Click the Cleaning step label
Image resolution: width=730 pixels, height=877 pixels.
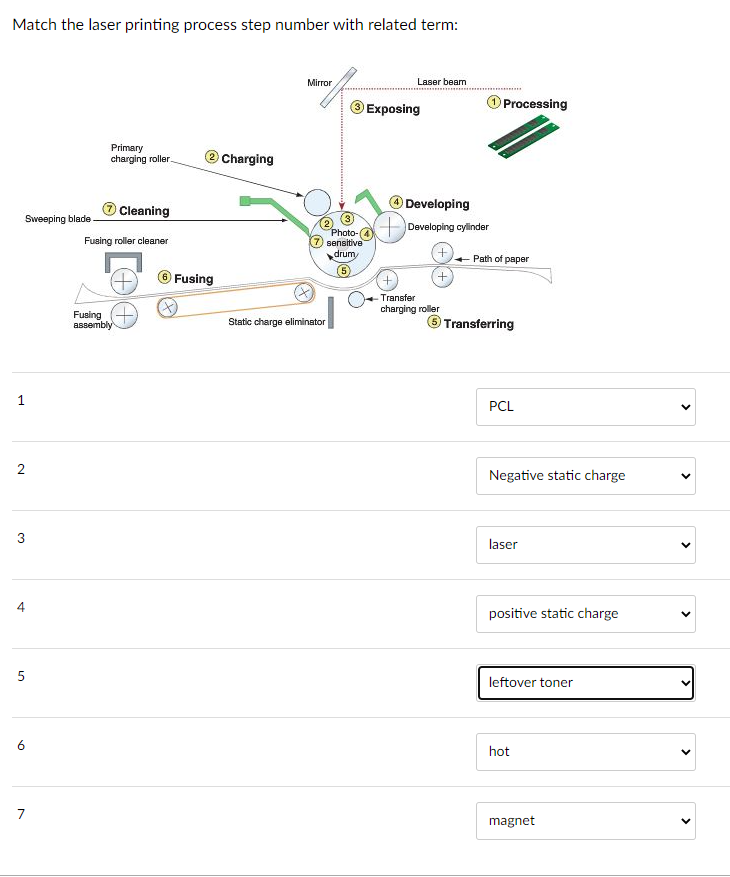click(144, 211)
